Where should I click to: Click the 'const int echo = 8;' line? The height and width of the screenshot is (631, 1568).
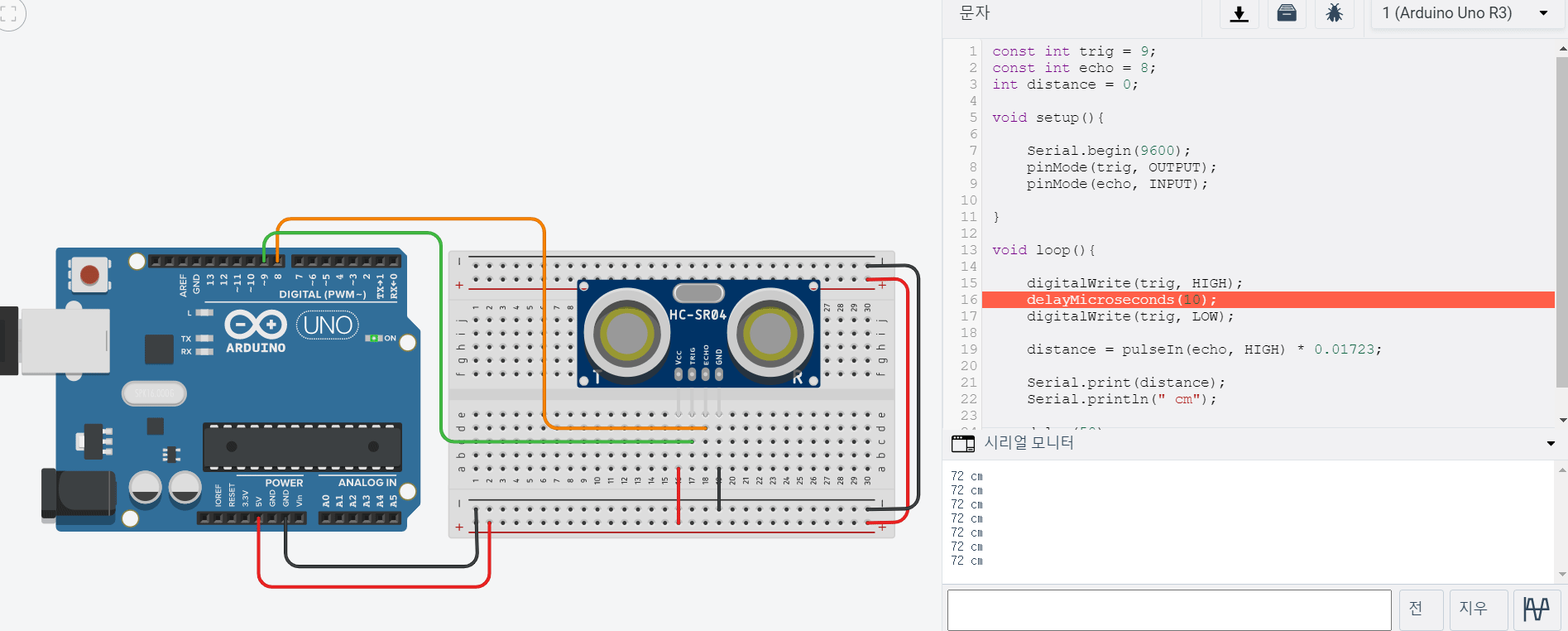(1074, 68)
